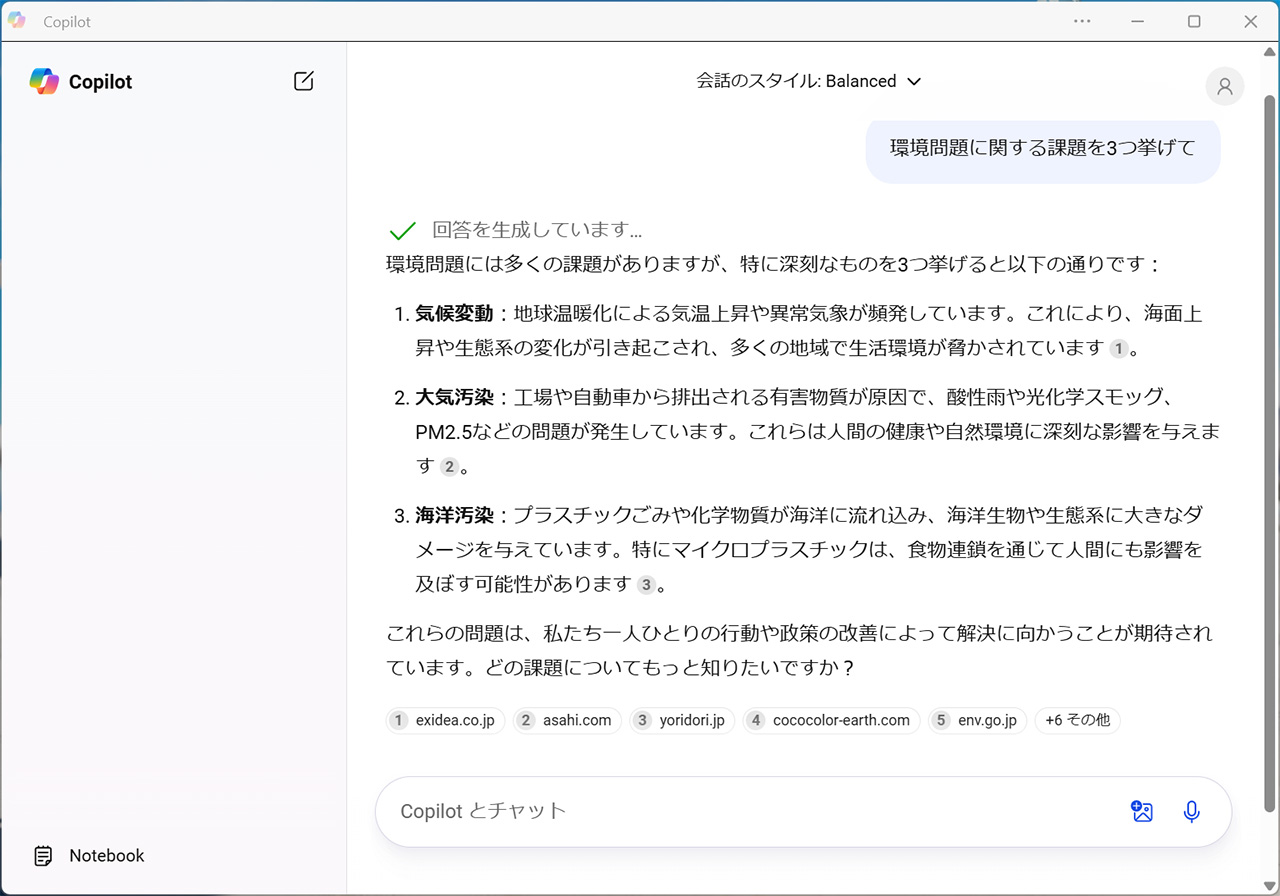Click citation marker 3 in ocean pollution item
Screen dimensions: 1280x896
click(646, 585)
